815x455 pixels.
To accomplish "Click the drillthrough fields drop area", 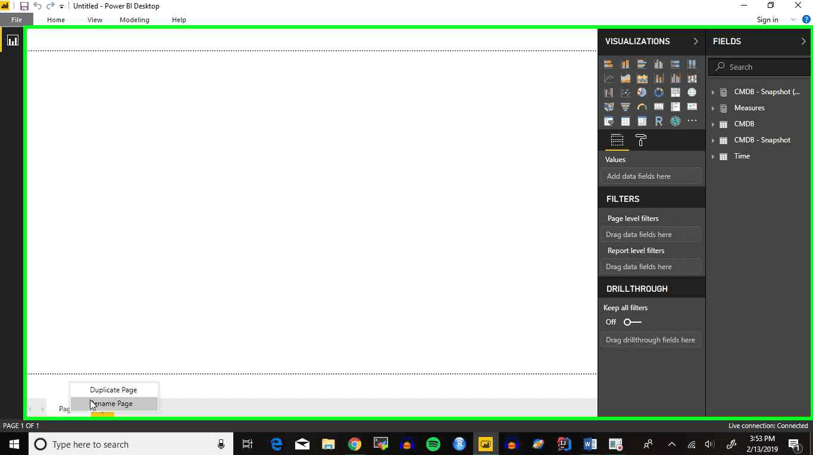I will 651,340.
